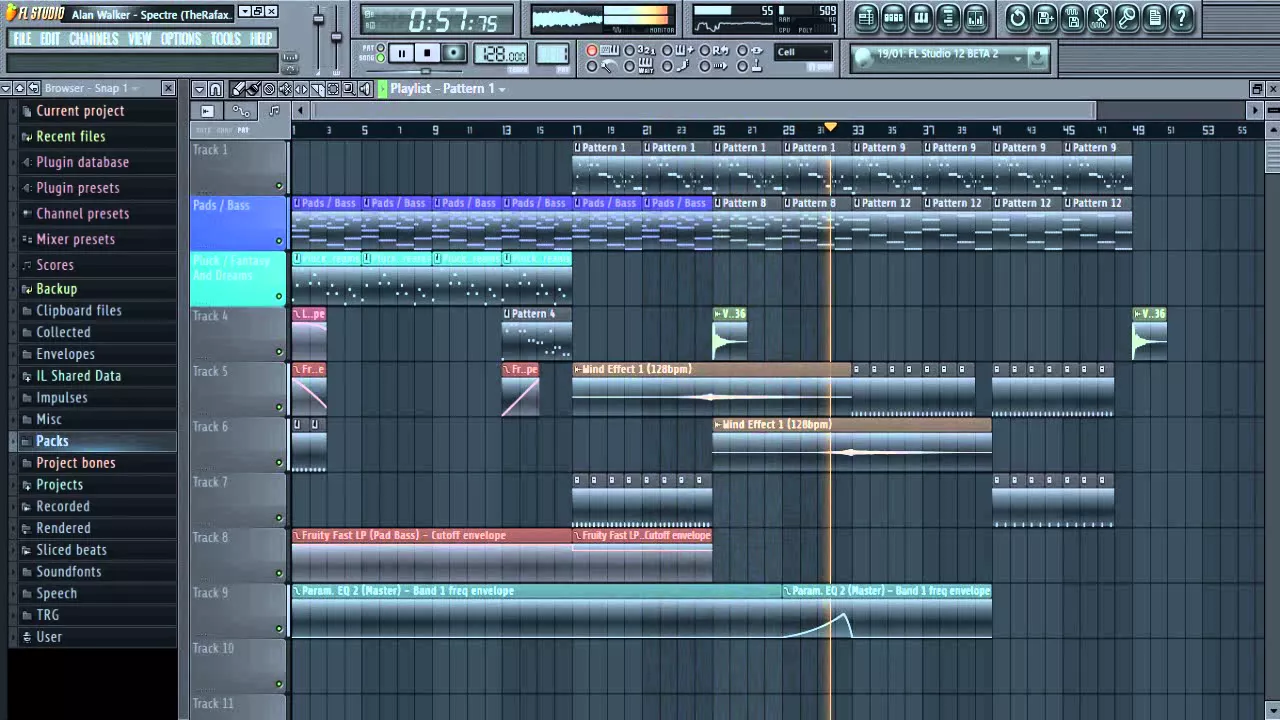Click the Playlist horizontal scrollbar
1280x720 pixels.
(702, 110)
